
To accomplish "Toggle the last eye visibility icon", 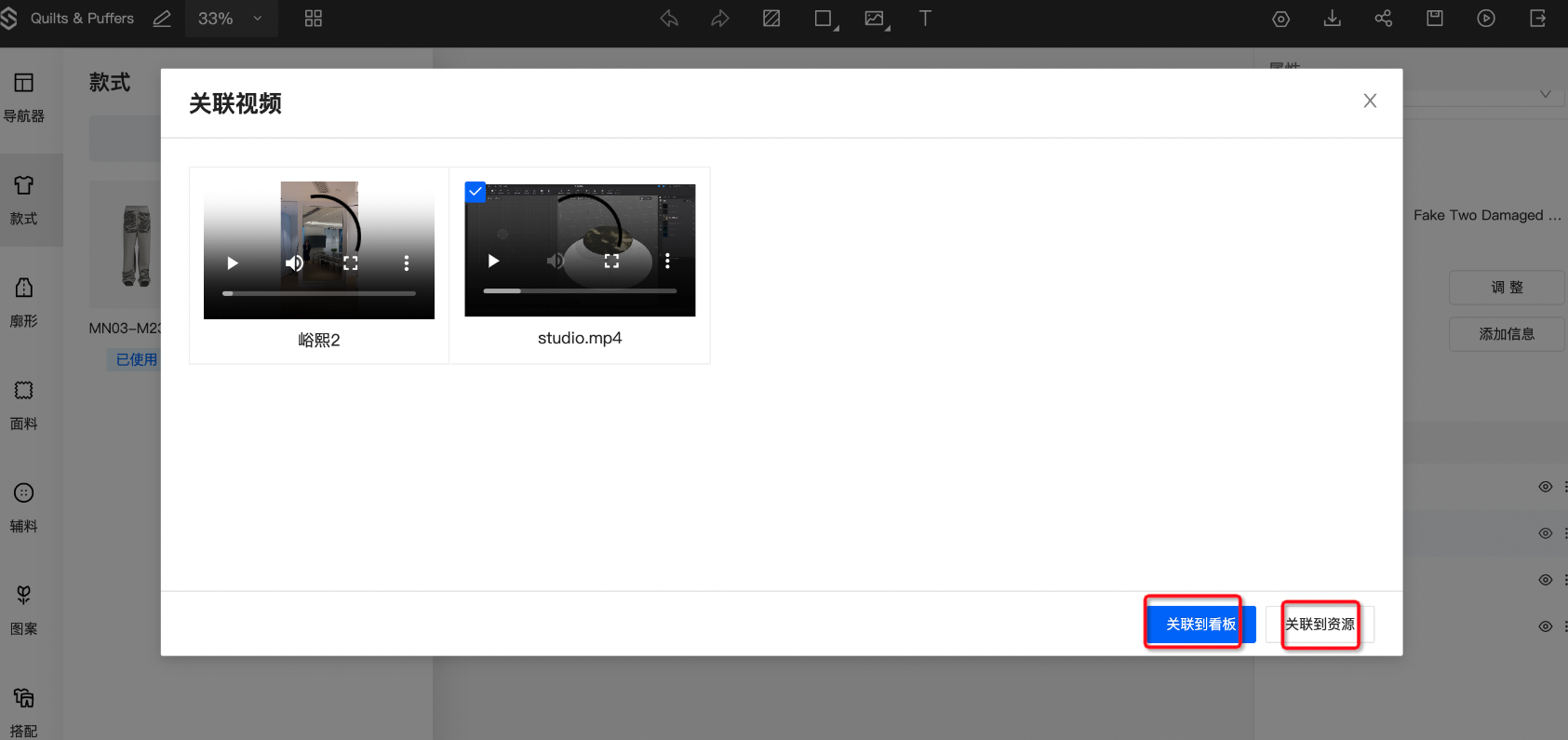I will click(1545, 626).
